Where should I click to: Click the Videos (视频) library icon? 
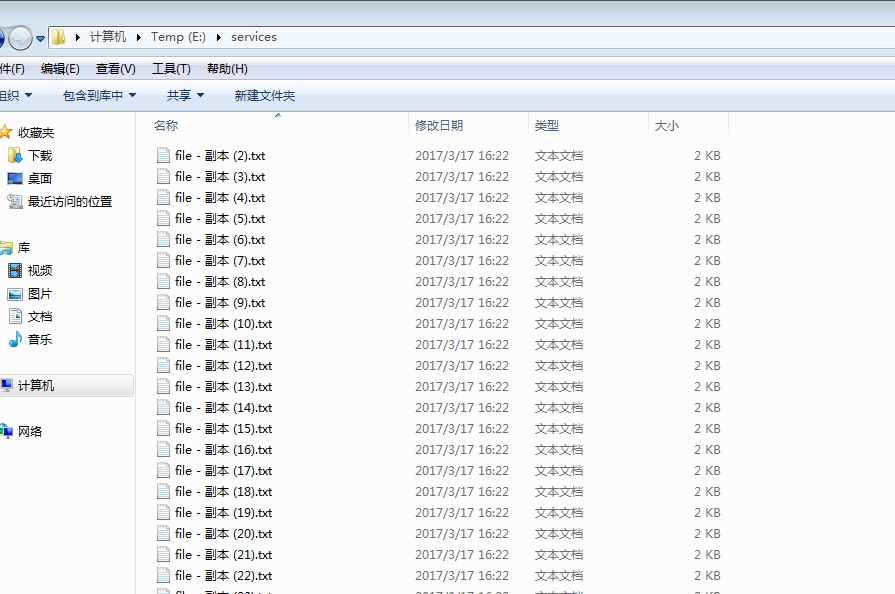coord(15,271)
